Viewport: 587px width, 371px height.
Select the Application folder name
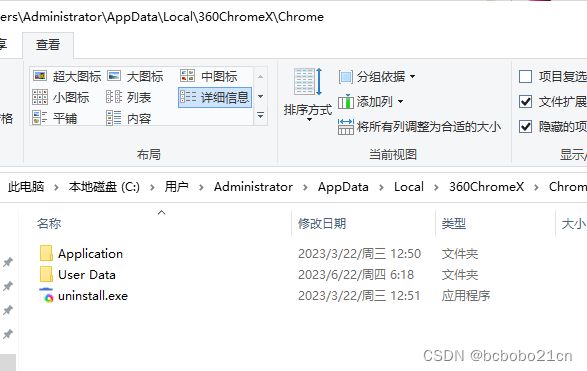click(90, 254)
